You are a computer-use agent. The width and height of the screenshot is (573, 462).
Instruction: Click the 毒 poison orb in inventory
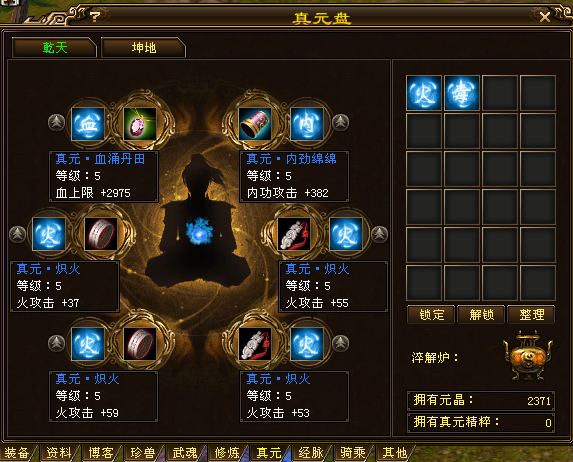pyautogui.click(x=462, y=93)
